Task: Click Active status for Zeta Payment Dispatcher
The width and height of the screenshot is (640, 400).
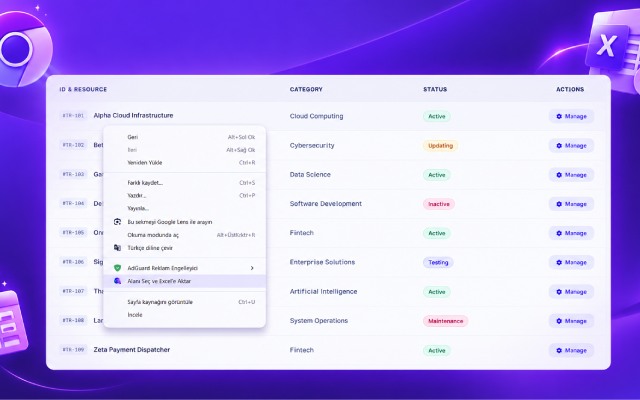Action: (437, 351)
